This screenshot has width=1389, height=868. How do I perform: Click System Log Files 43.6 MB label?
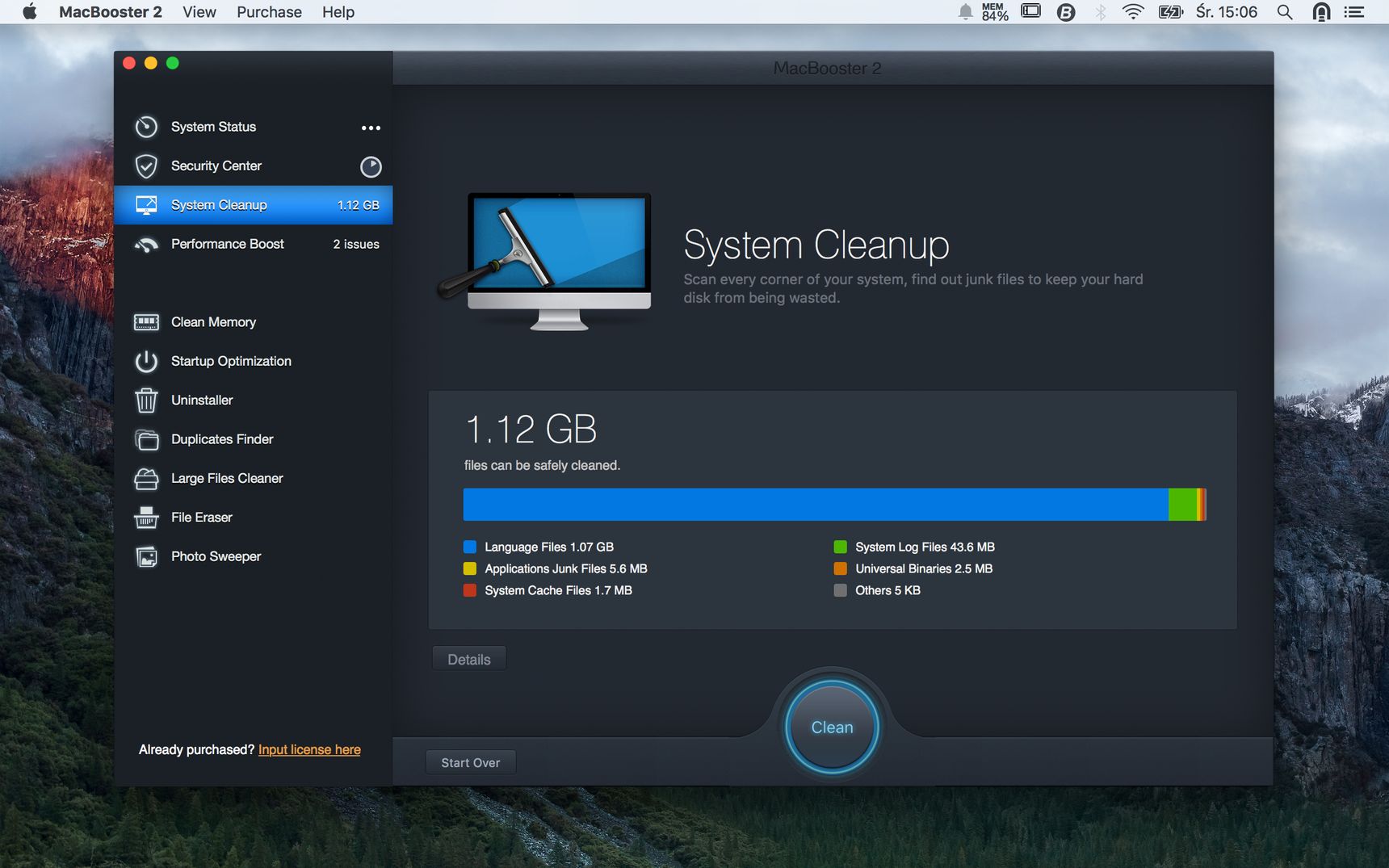[925, 547]
